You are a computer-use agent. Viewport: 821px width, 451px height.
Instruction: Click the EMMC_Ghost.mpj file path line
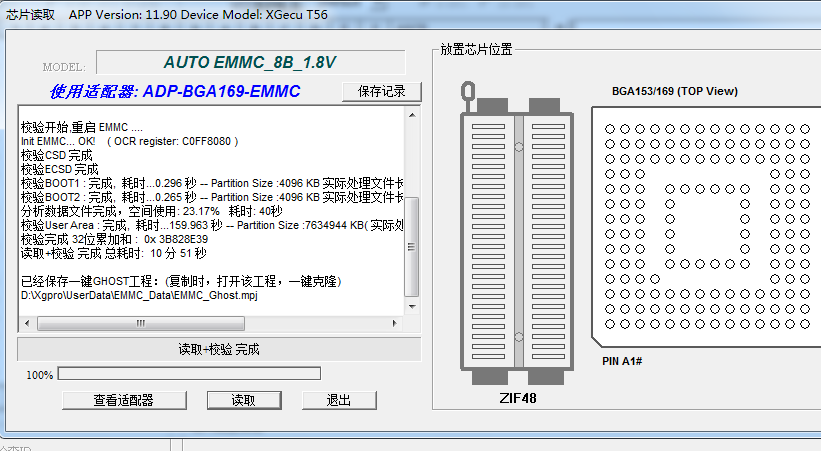coord(139,296)
